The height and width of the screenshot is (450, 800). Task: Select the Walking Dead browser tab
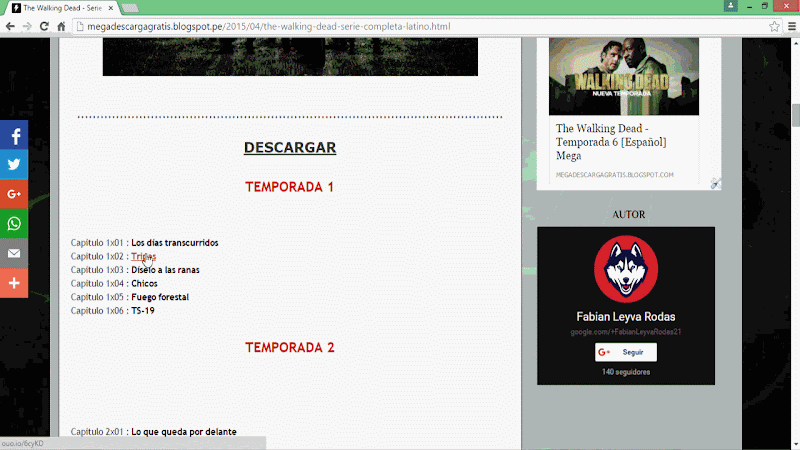point(60,7)
